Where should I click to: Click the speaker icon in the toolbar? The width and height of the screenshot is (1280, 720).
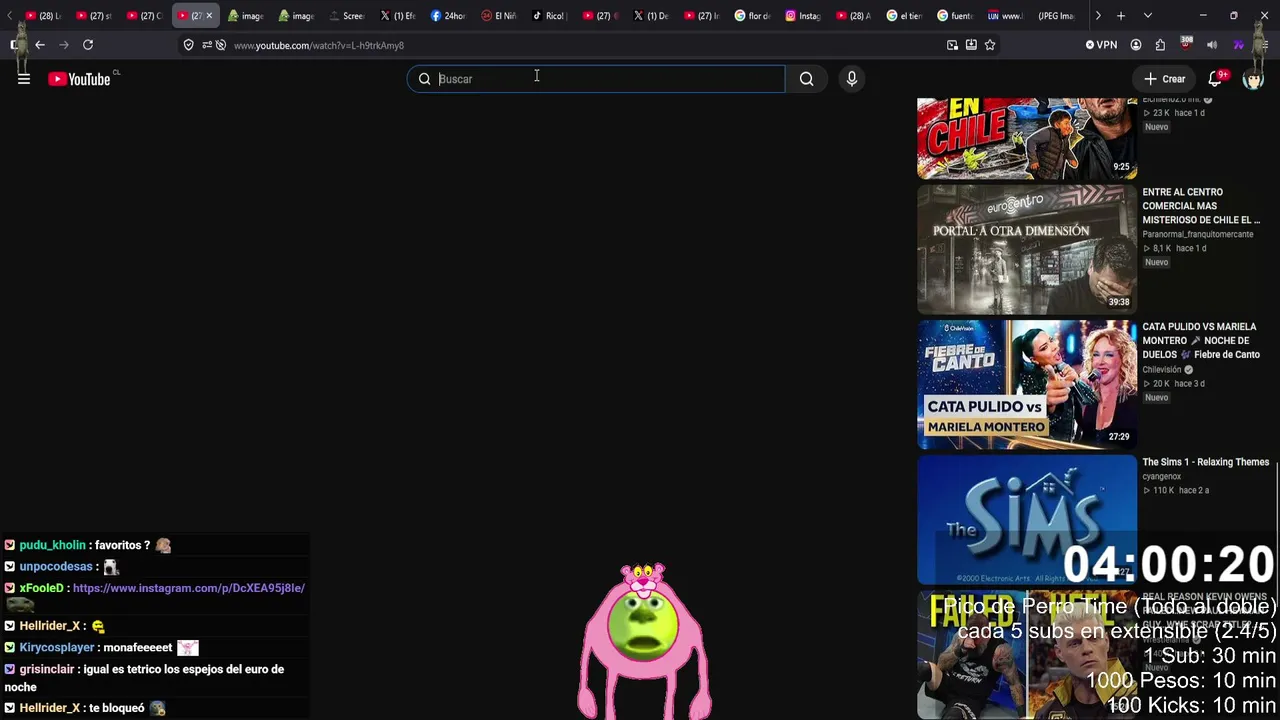coord(1212,45)
